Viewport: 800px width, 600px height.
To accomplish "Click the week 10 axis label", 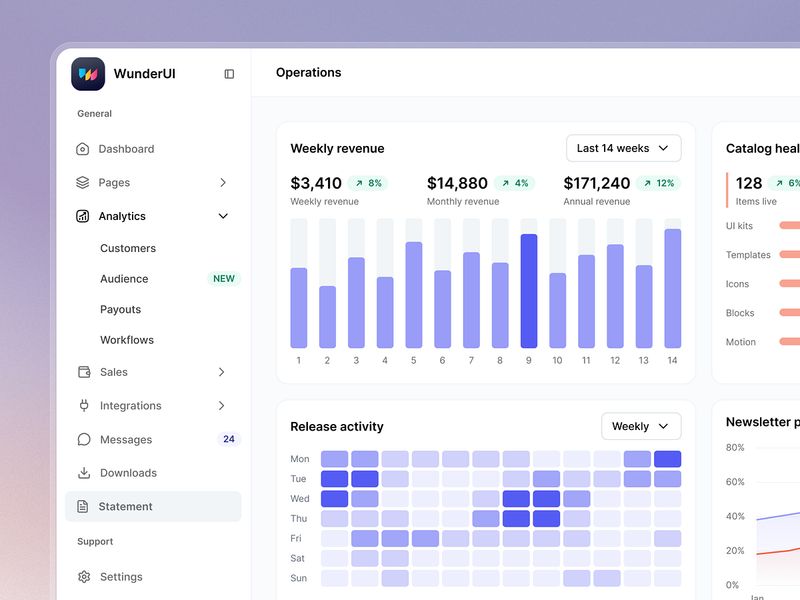I will pos(557,361).
